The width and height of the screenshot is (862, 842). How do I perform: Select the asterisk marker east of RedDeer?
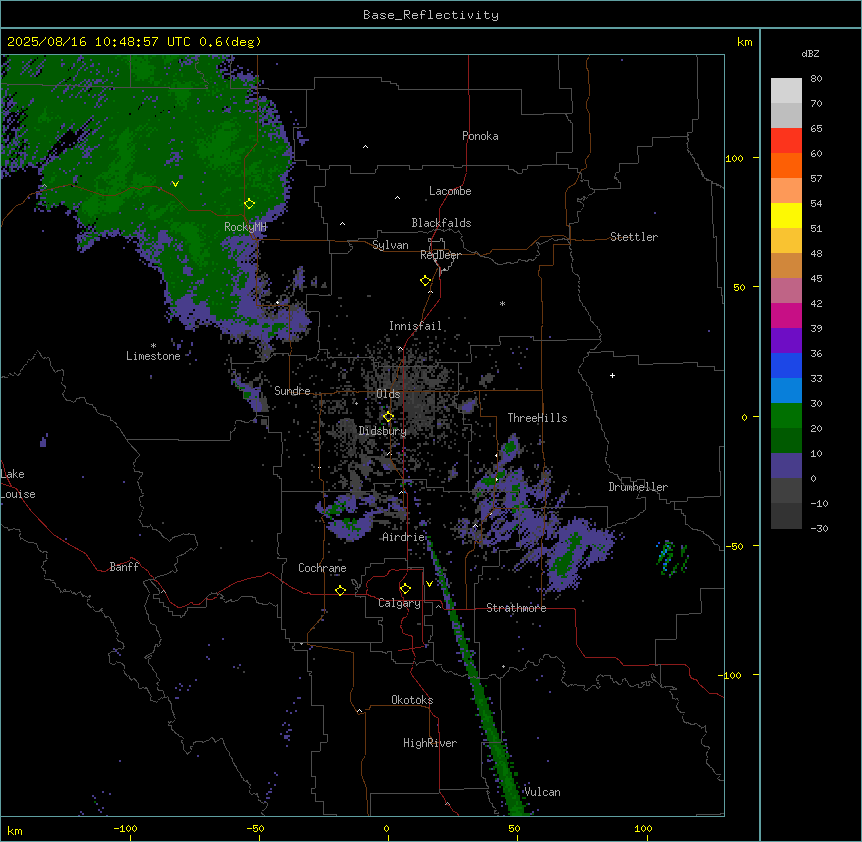coord(502,303)
